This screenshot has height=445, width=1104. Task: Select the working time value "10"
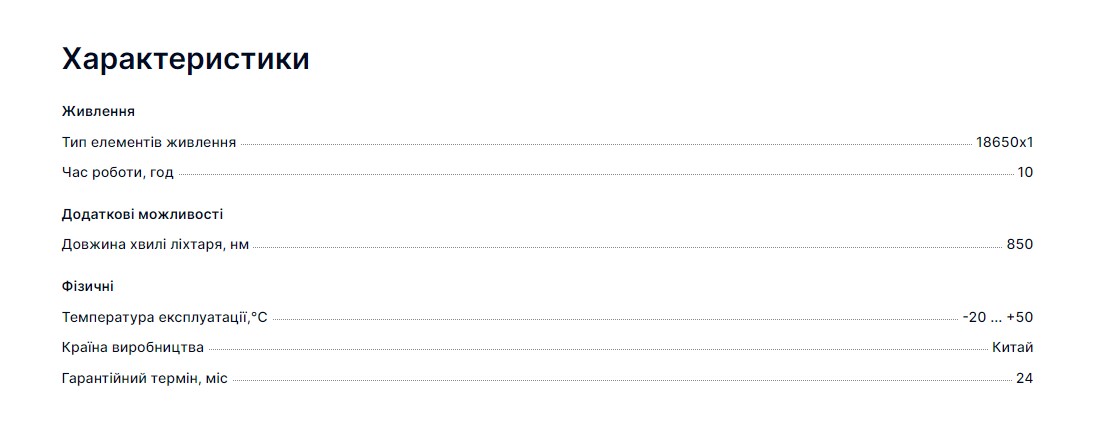coord(1025,172)
